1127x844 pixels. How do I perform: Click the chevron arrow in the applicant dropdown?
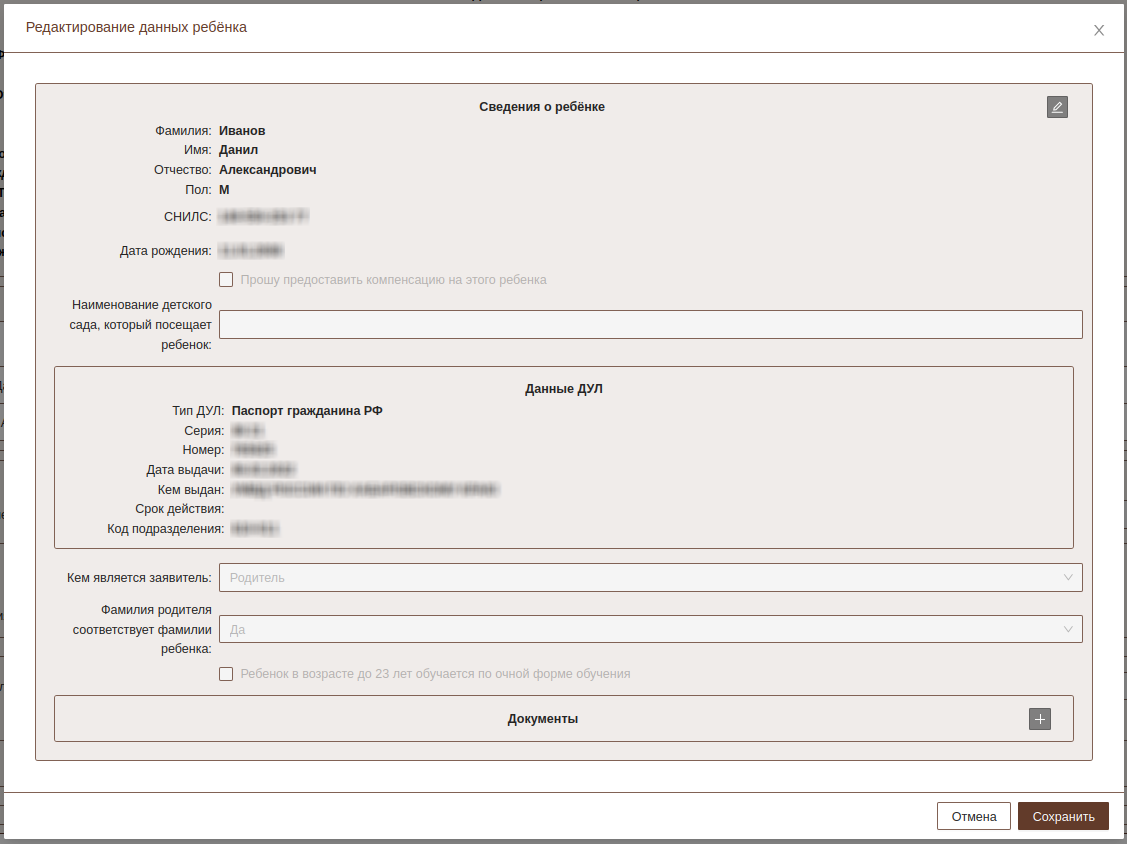pos(1069,577)
